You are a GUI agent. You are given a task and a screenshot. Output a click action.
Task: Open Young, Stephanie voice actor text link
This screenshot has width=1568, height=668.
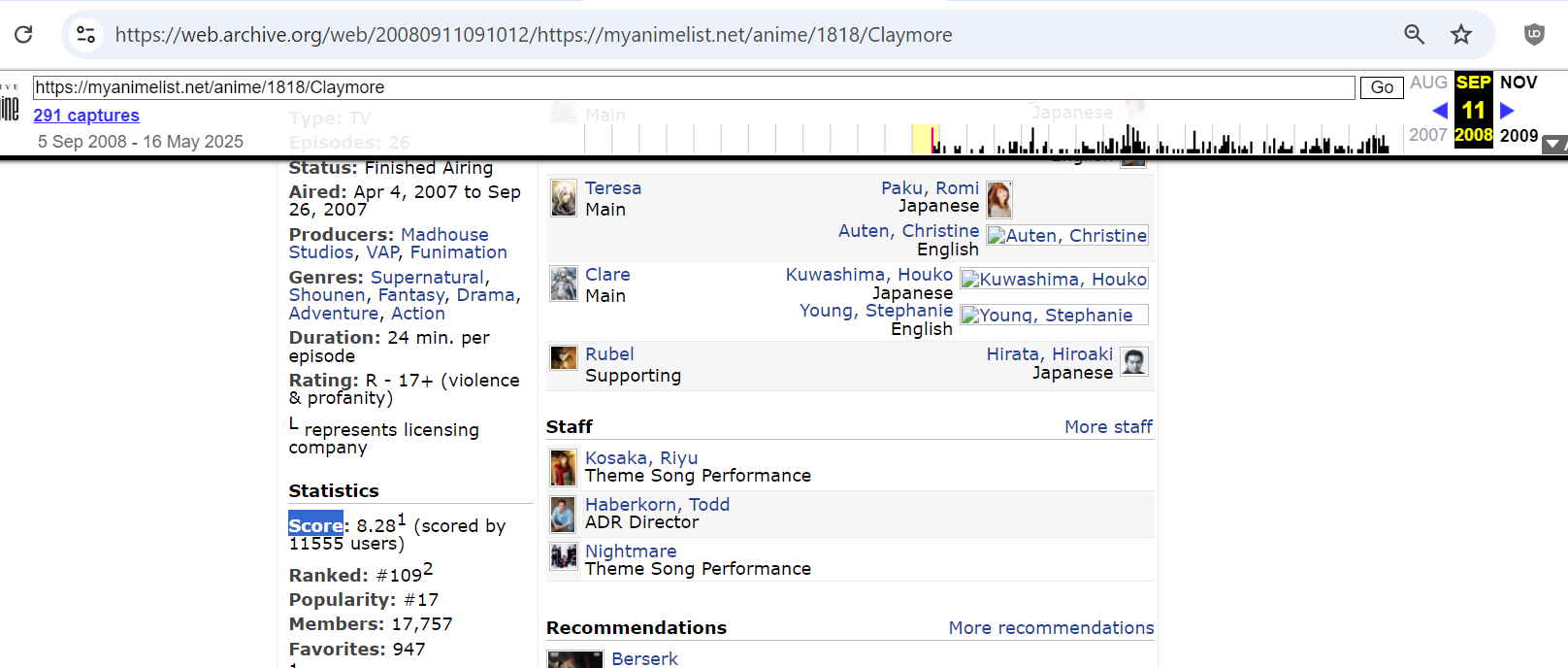876,311
